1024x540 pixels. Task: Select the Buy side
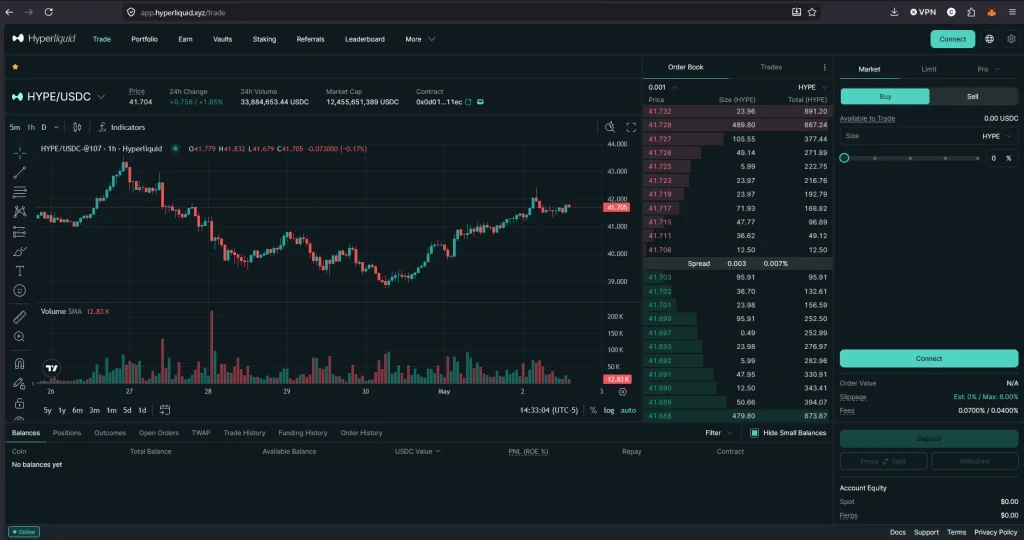pos(885,97)
